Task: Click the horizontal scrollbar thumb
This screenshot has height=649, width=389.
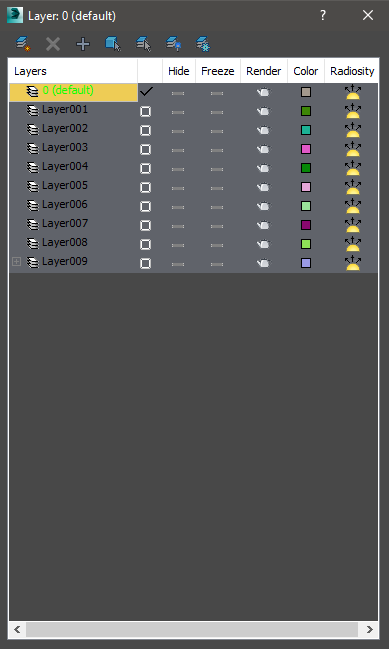Action: 192,630
